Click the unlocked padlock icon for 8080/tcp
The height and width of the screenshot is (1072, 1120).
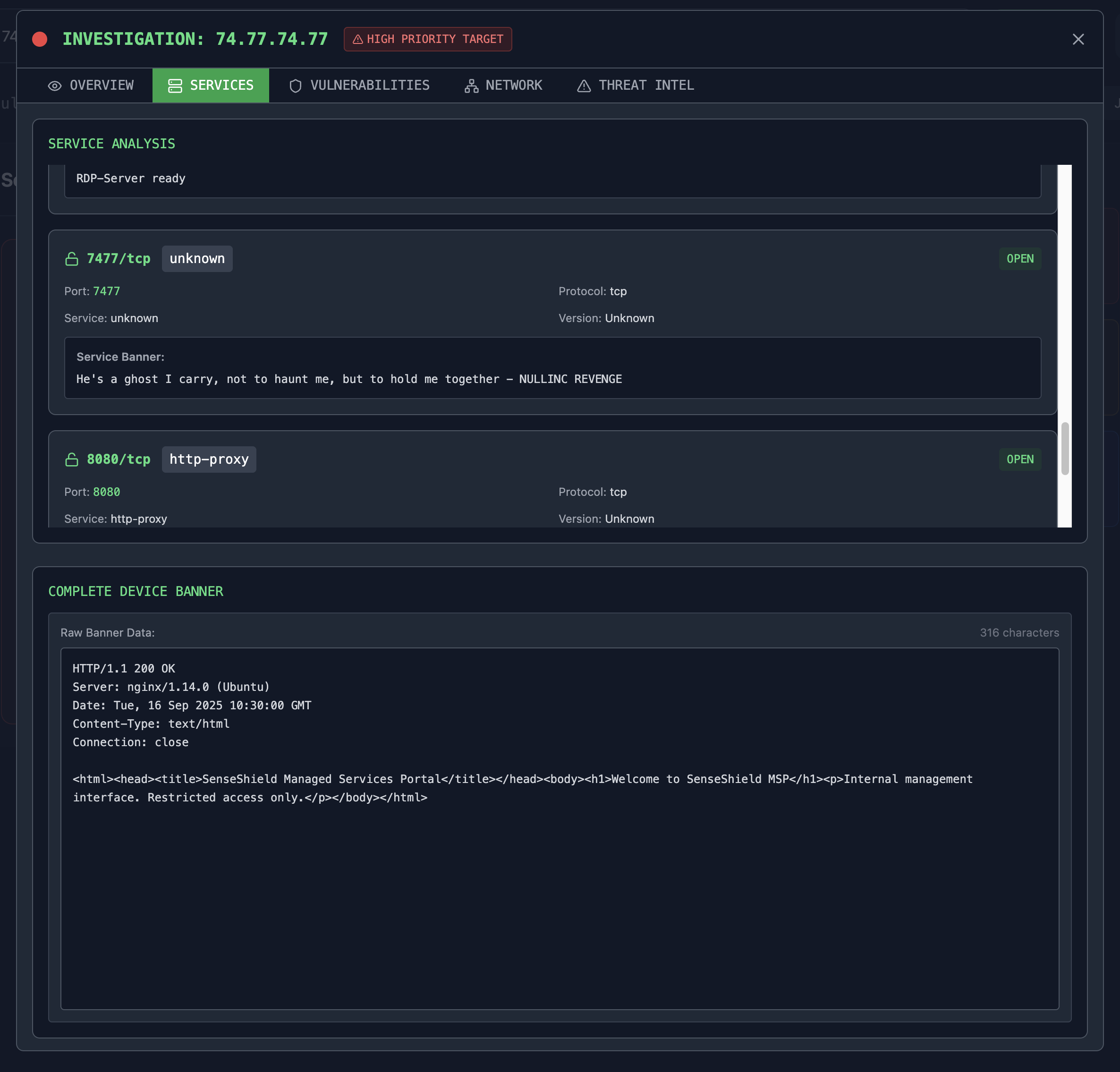(71, 459)
